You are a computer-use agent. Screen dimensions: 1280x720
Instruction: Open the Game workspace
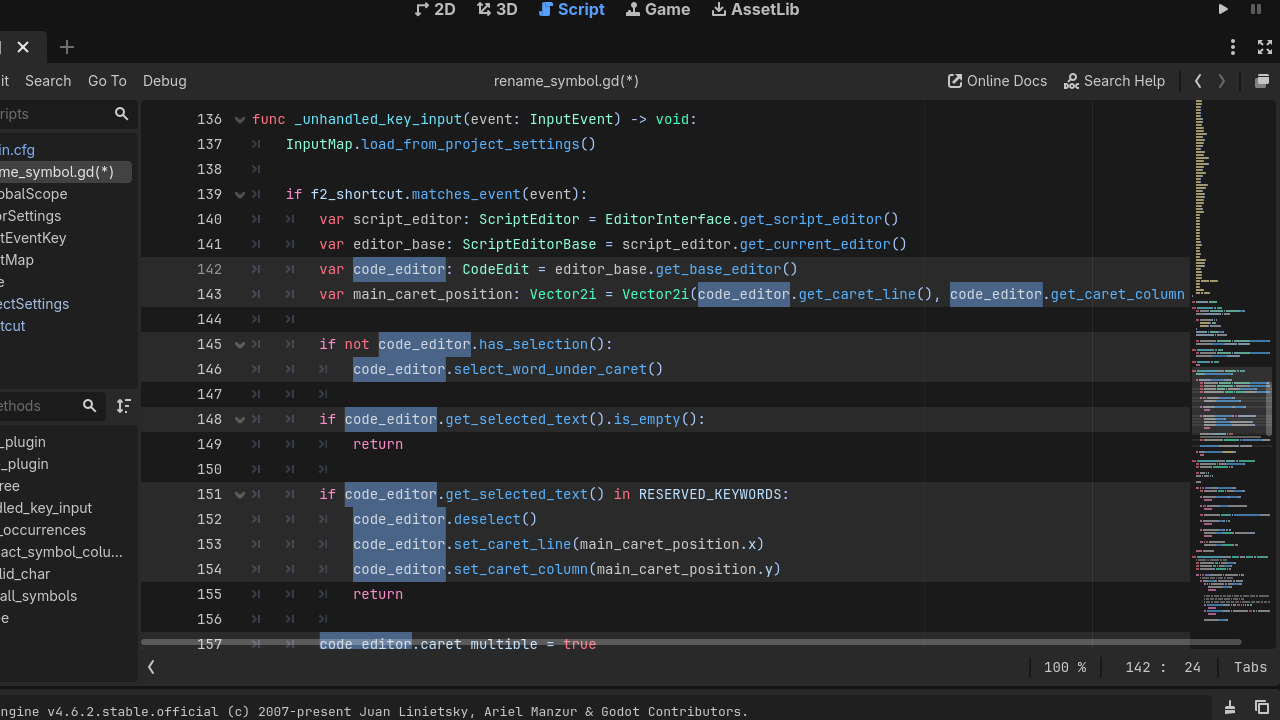pos(657,9)
